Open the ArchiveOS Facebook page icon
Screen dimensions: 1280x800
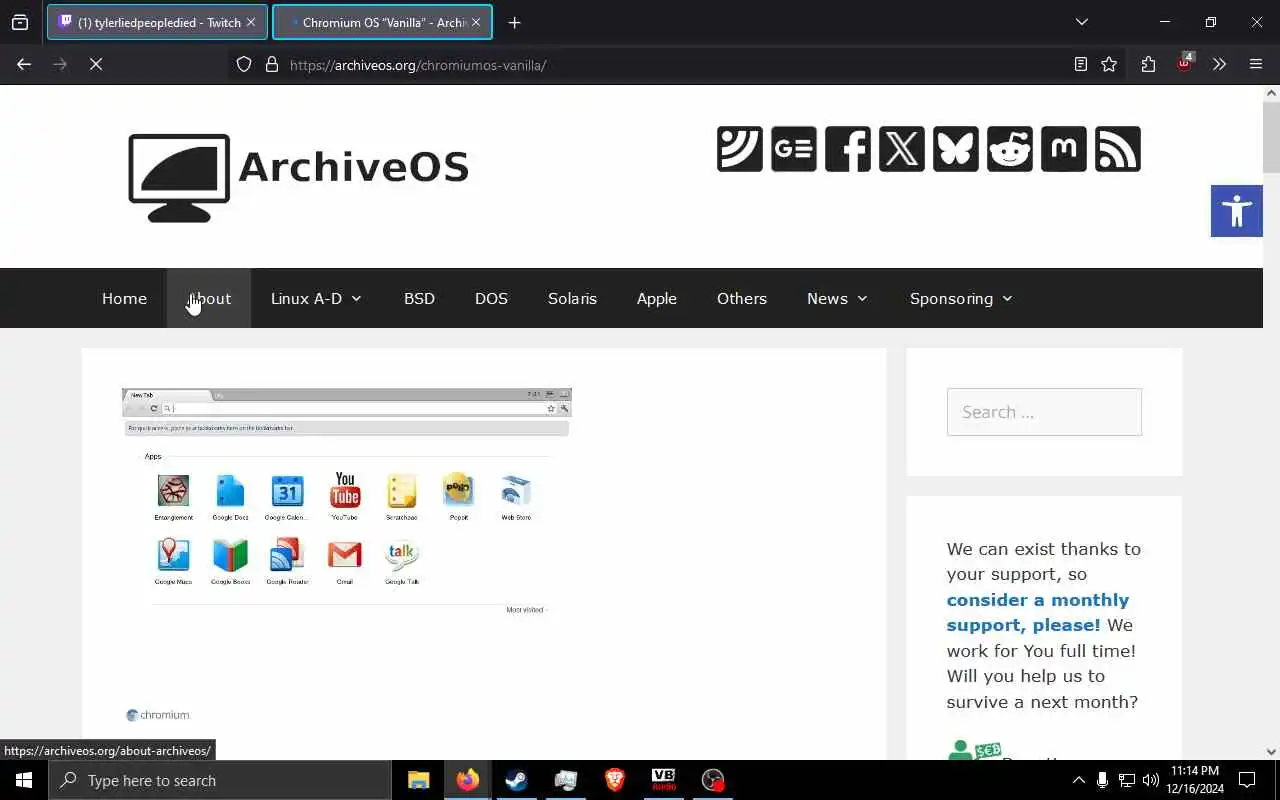848,149
